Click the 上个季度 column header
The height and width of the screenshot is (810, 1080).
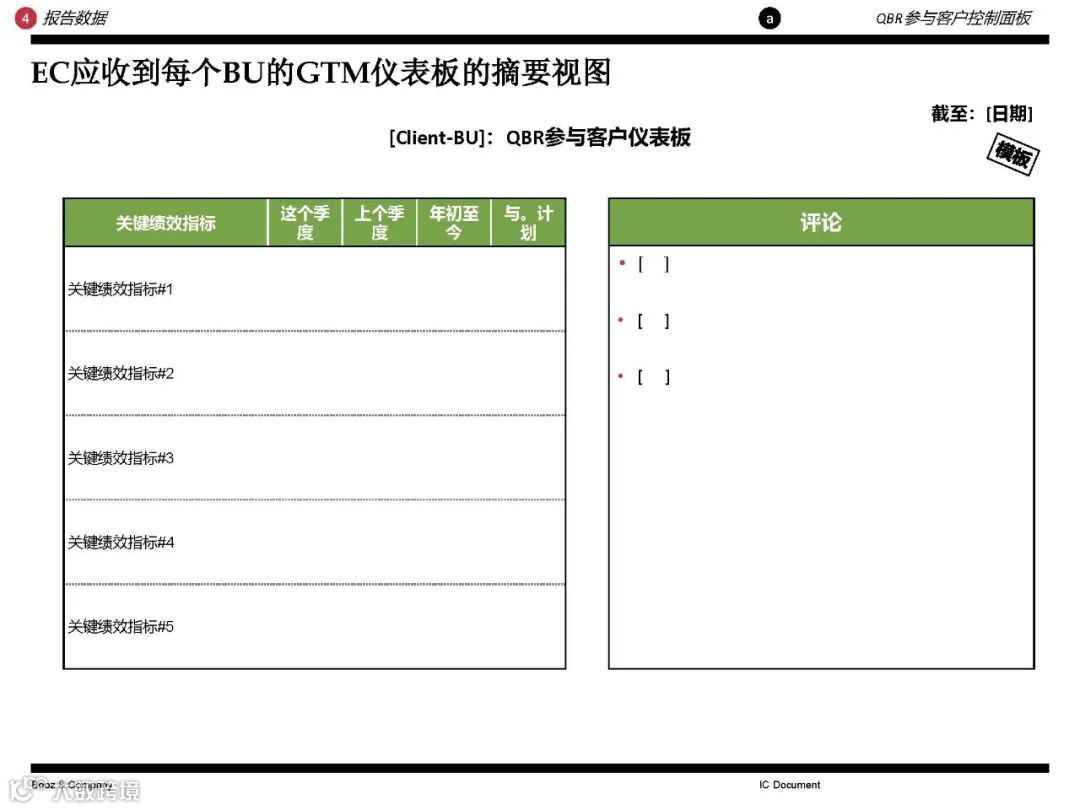[380, 222]
